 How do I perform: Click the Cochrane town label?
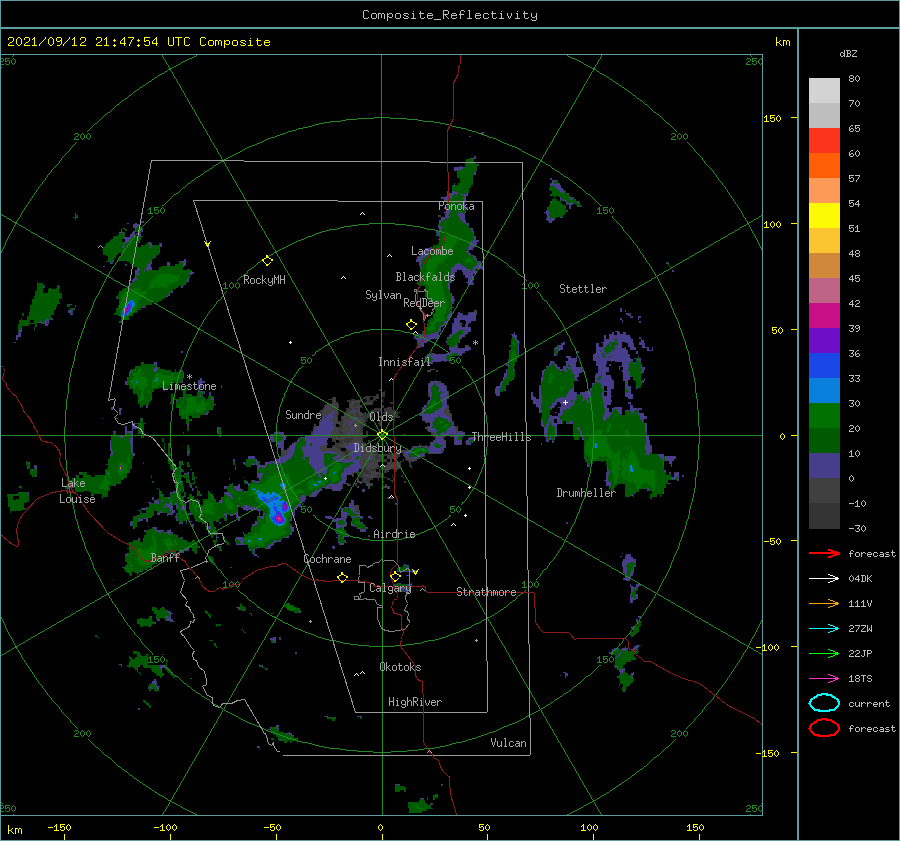click(x=327, y=559)
